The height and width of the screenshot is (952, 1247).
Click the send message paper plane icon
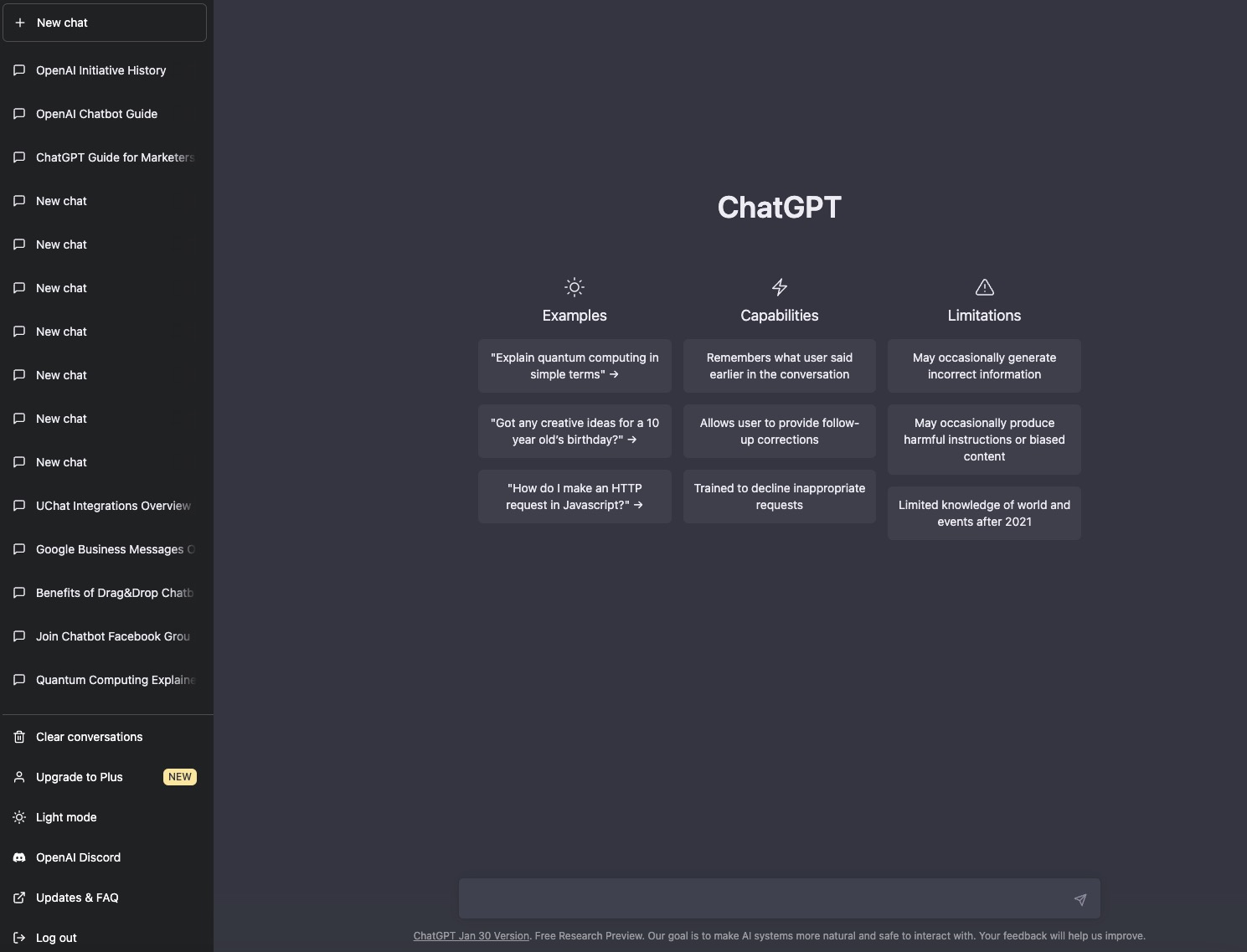(x=1080, y=898)
